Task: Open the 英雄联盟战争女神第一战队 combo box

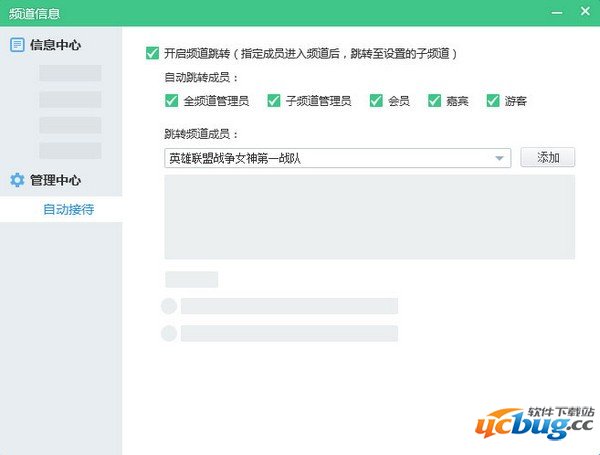Action: (x=330, y=158)
